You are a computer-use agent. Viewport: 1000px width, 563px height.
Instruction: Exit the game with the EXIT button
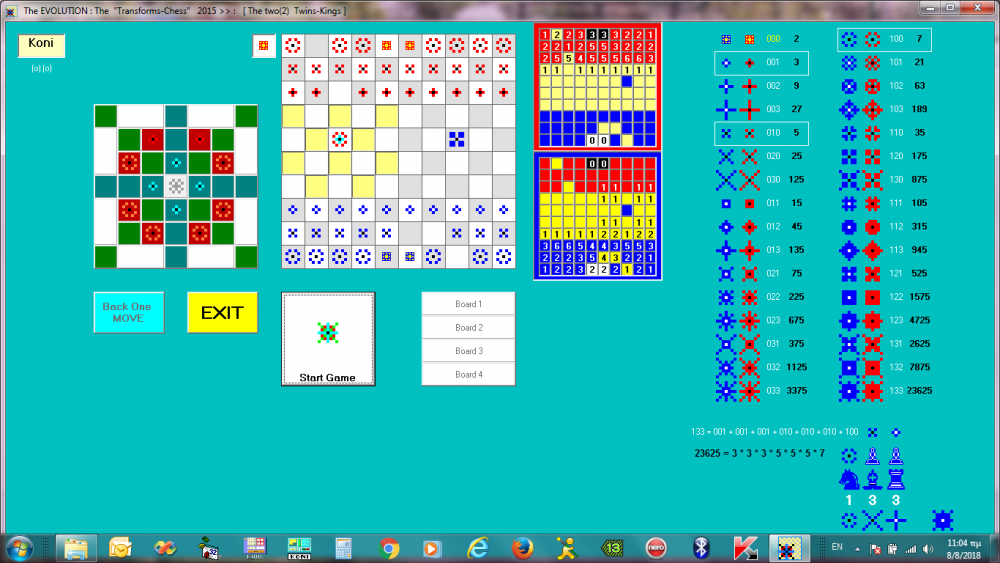(x=223, y=312)
